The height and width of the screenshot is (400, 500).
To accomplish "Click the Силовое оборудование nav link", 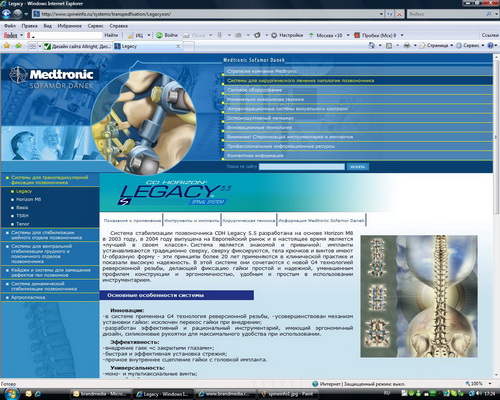I will click(x=254, y=90).
